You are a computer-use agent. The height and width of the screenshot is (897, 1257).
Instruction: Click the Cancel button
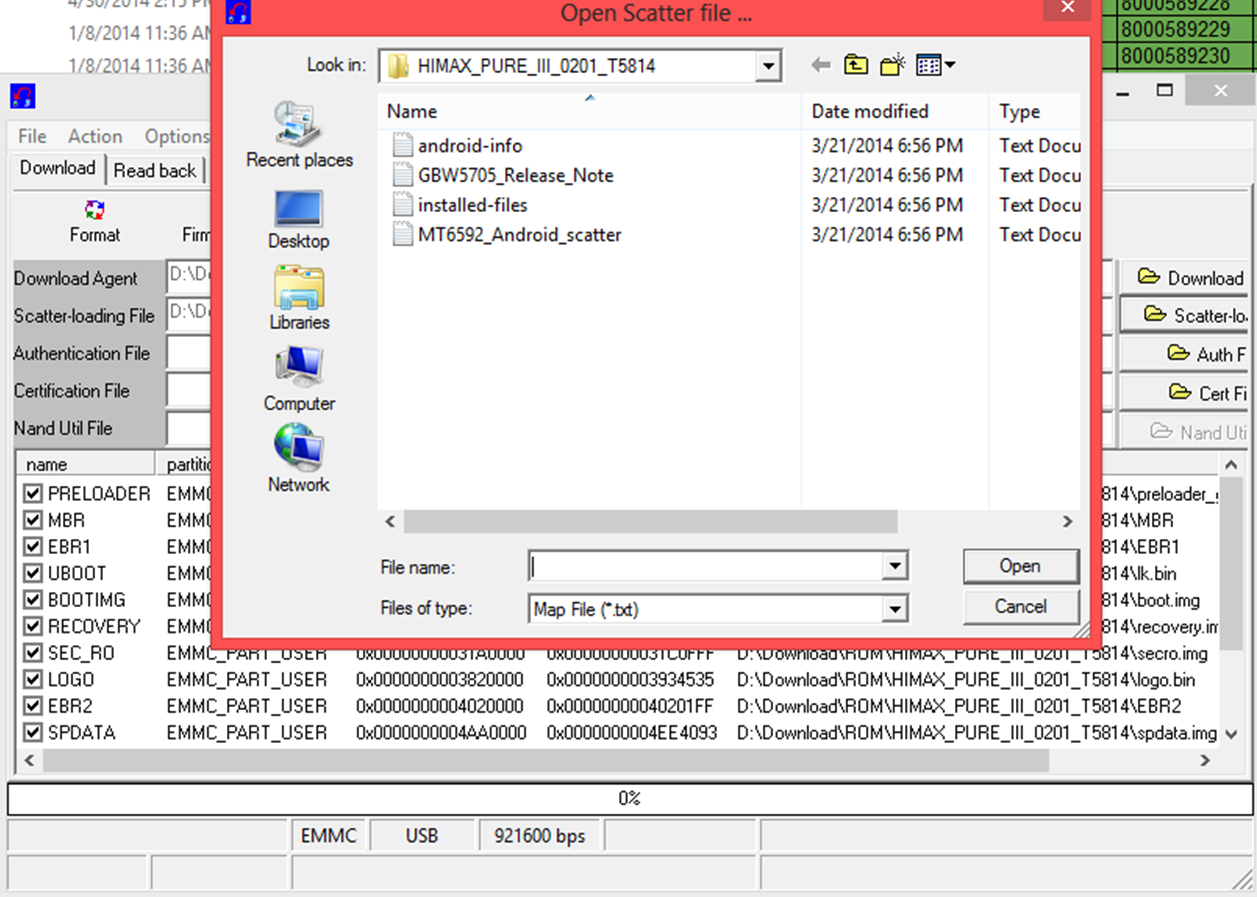1020,607
